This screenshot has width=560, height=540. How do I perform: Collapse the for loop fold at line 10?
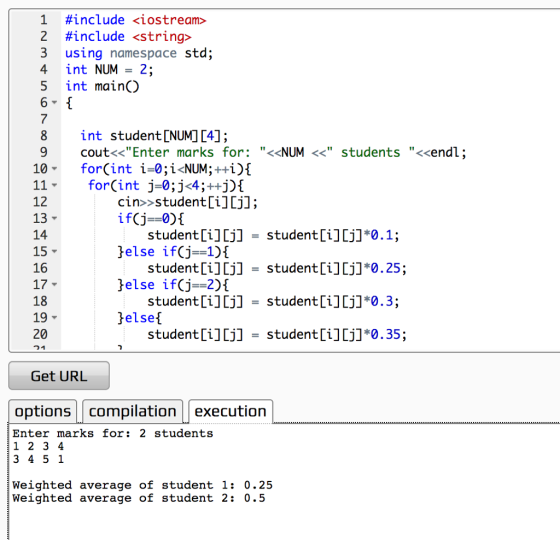coord(54,169)
